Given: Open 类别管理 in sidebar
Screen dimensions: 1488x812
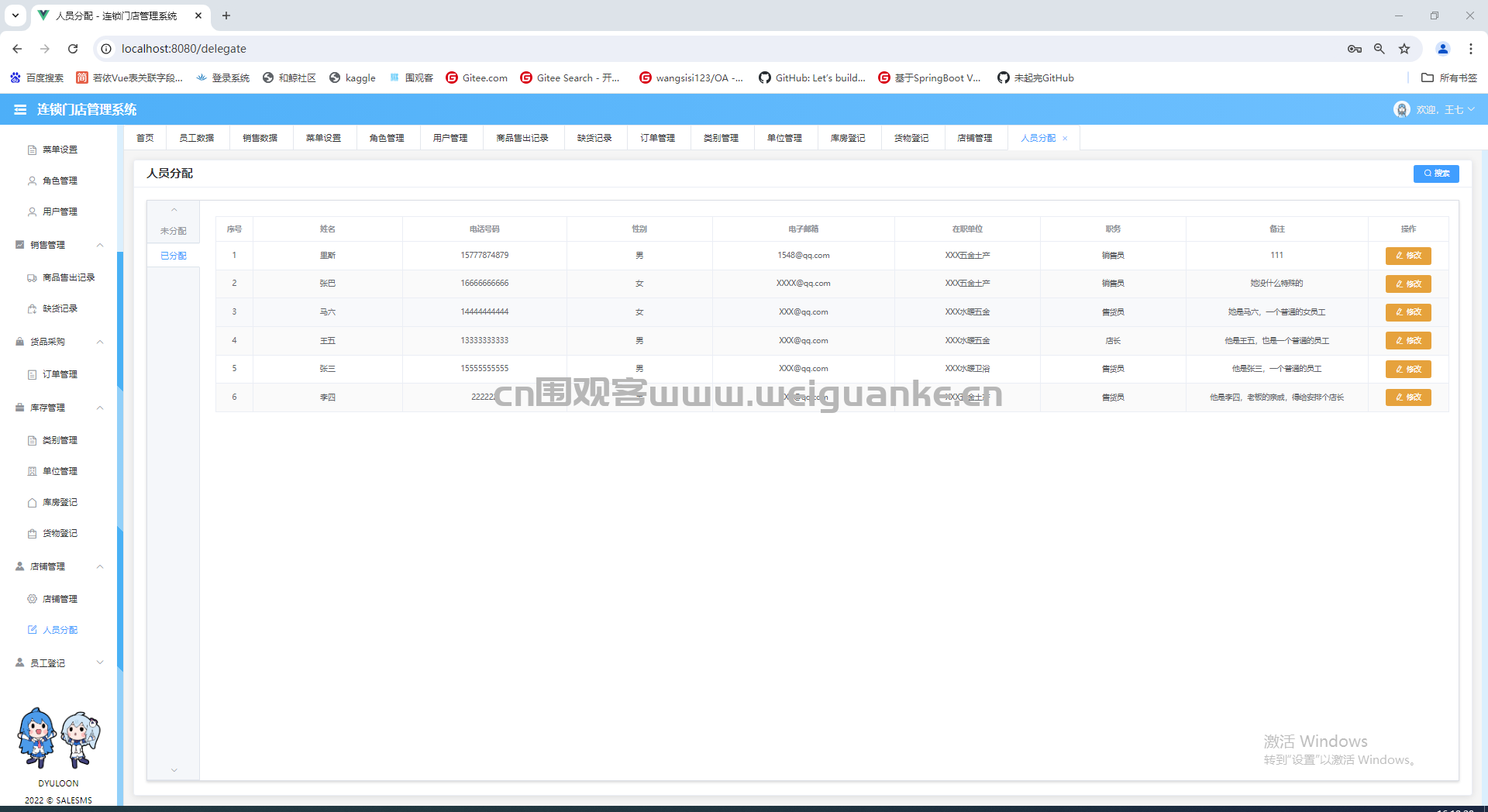Looking at the screenshot, I should point(59,440).
